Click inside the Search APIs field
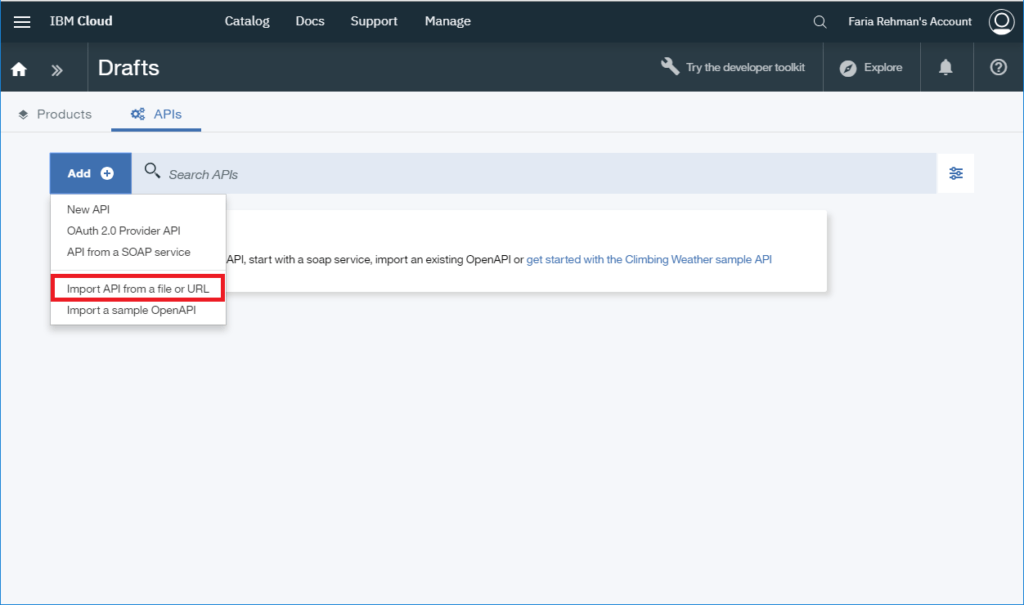 click(400, 172)
